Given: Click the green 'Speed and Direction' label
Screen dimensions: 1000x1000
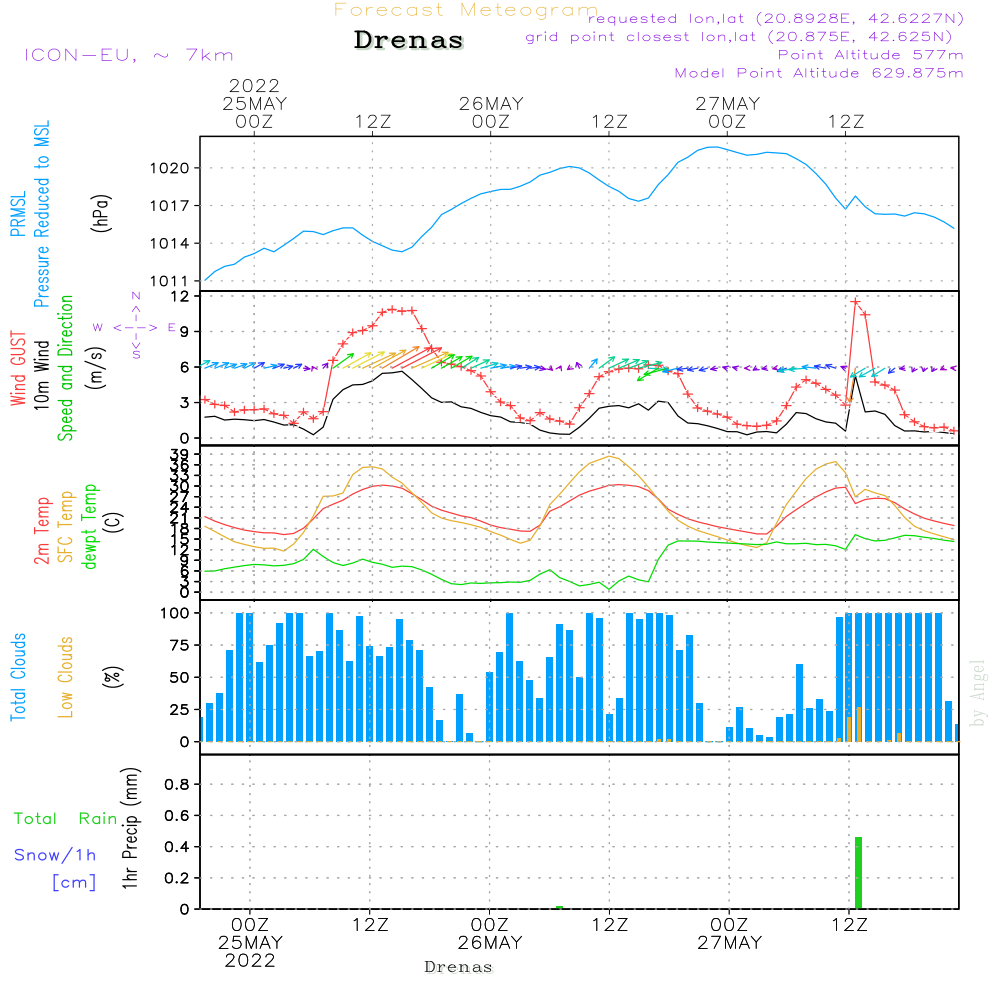Looking at the screenshot, I should (x=65, y=368).
